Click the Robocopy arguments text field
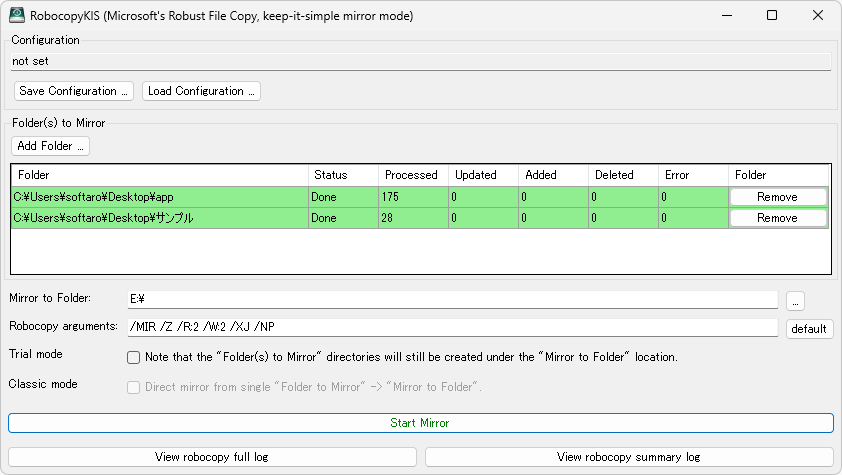 pos(450,328)
